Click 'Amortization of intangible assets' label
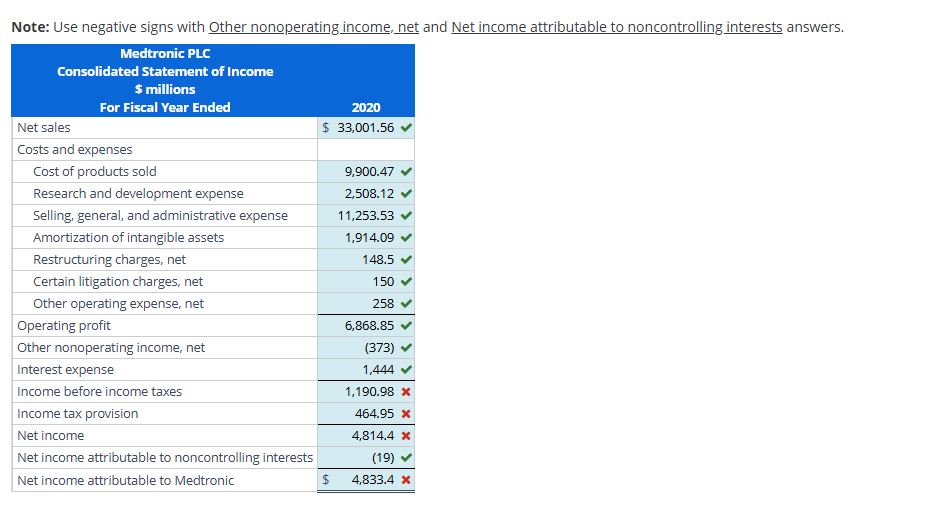950x506 pixels. (x=128, y=238)
